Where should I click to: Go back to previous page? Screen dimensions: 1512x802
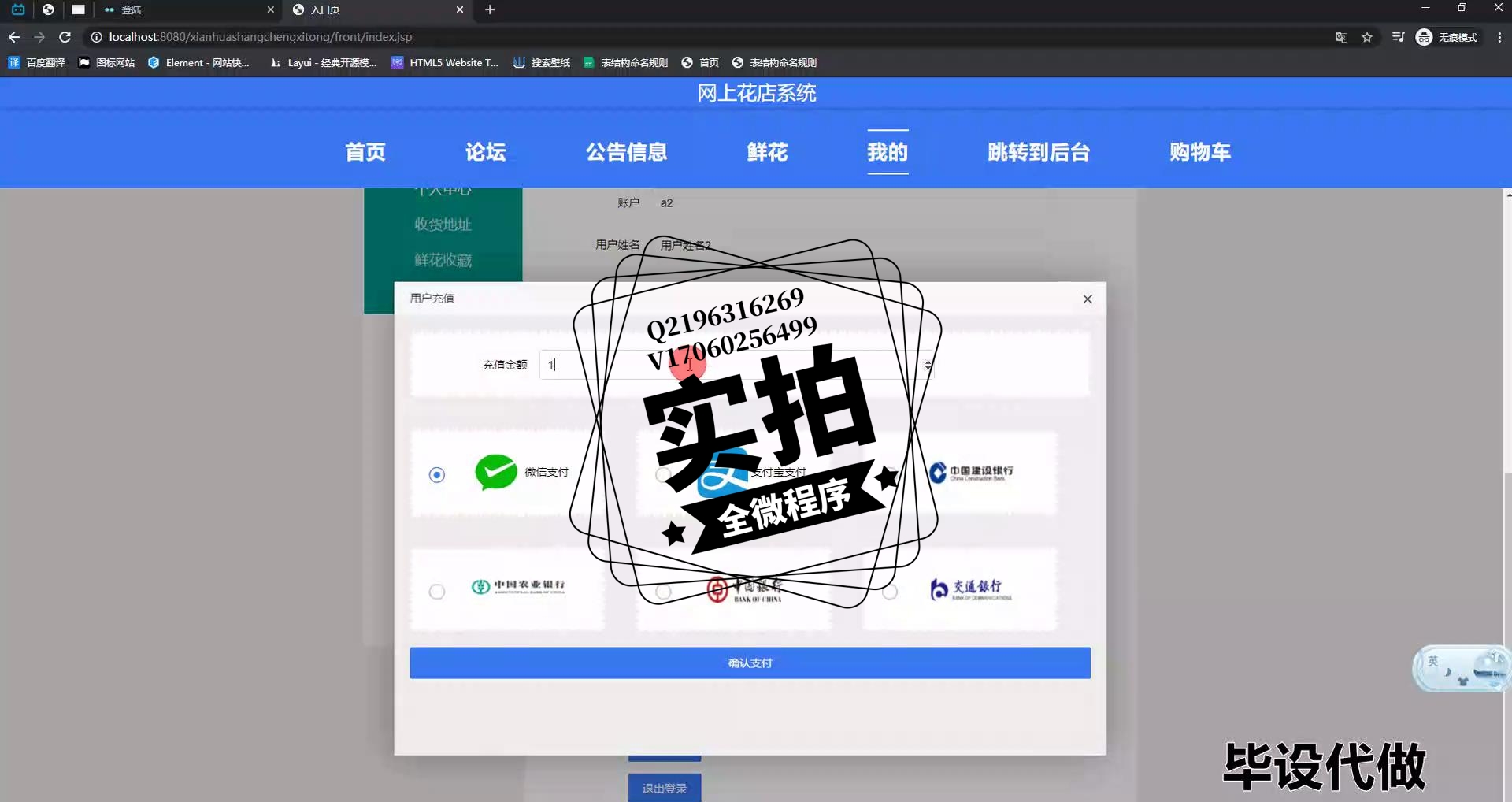14,37
